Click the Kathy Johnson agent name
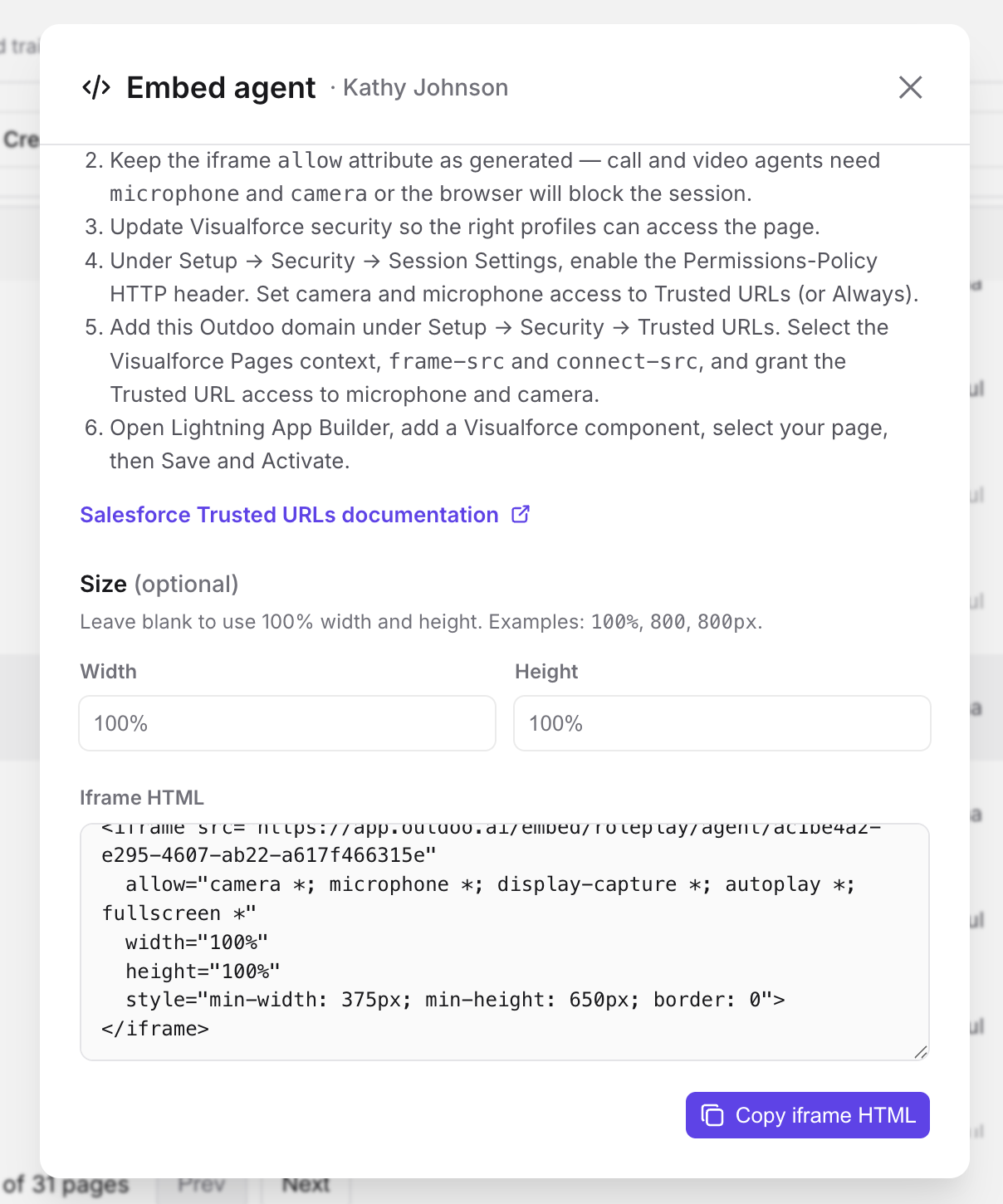The width and height of the screenshot is (1003, 1204). point(425,88)
